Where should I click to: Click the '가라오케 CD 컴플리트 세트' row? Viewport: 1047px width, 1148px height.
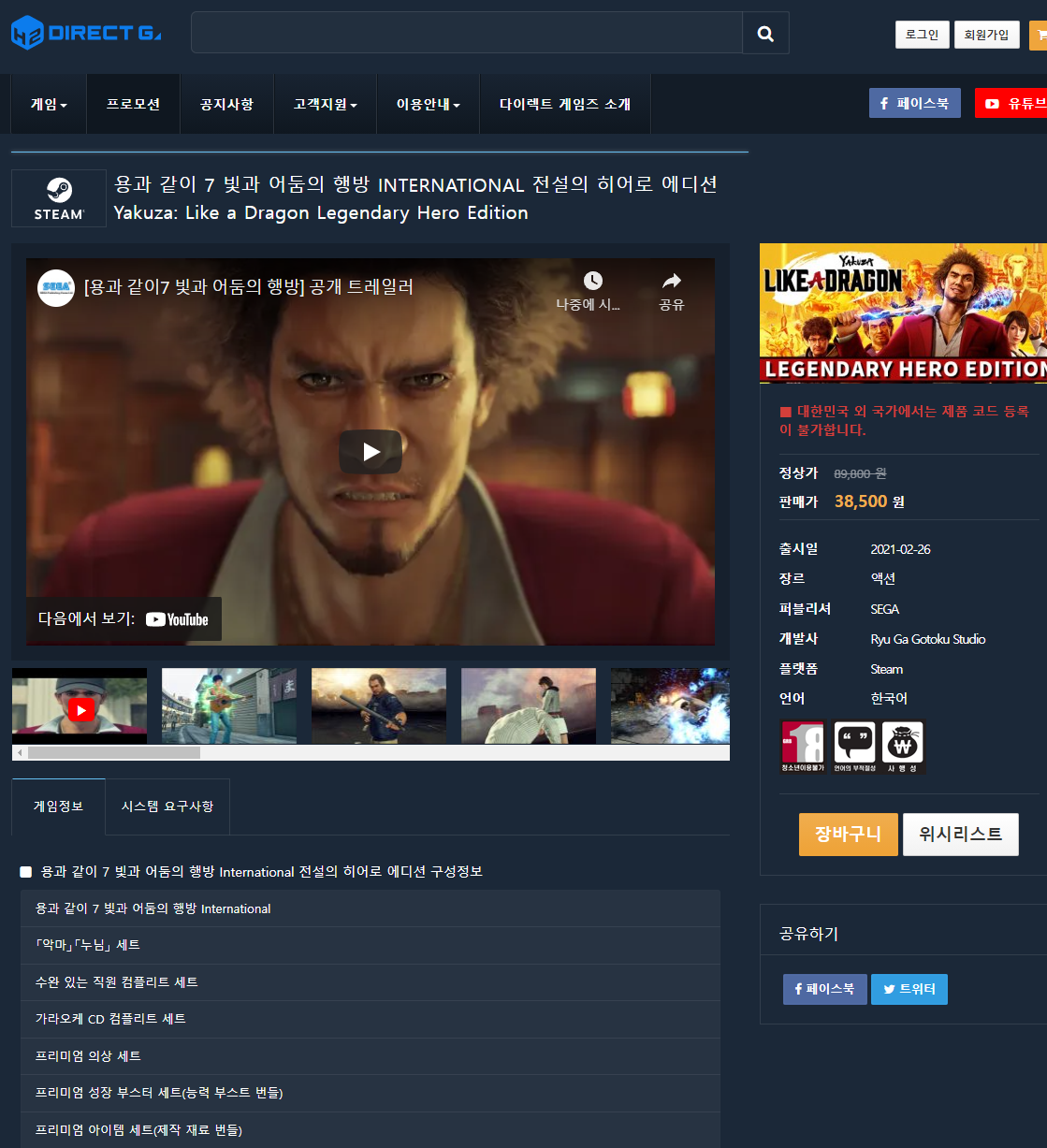(x=371, y=1019)
